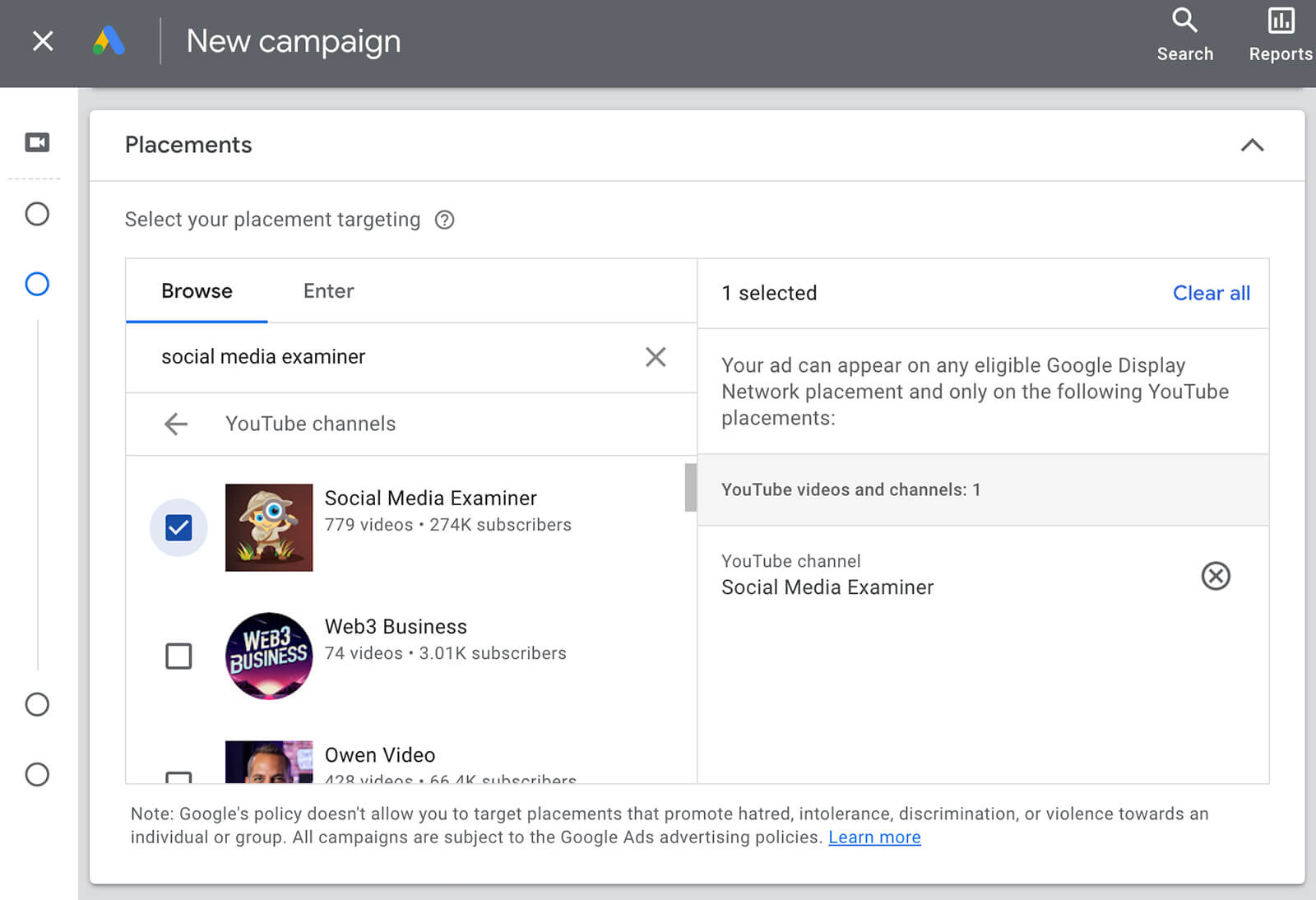The height and width of the screenshot is (900, 1316).
Task: Open the Reports menu
Action: 1281,35
